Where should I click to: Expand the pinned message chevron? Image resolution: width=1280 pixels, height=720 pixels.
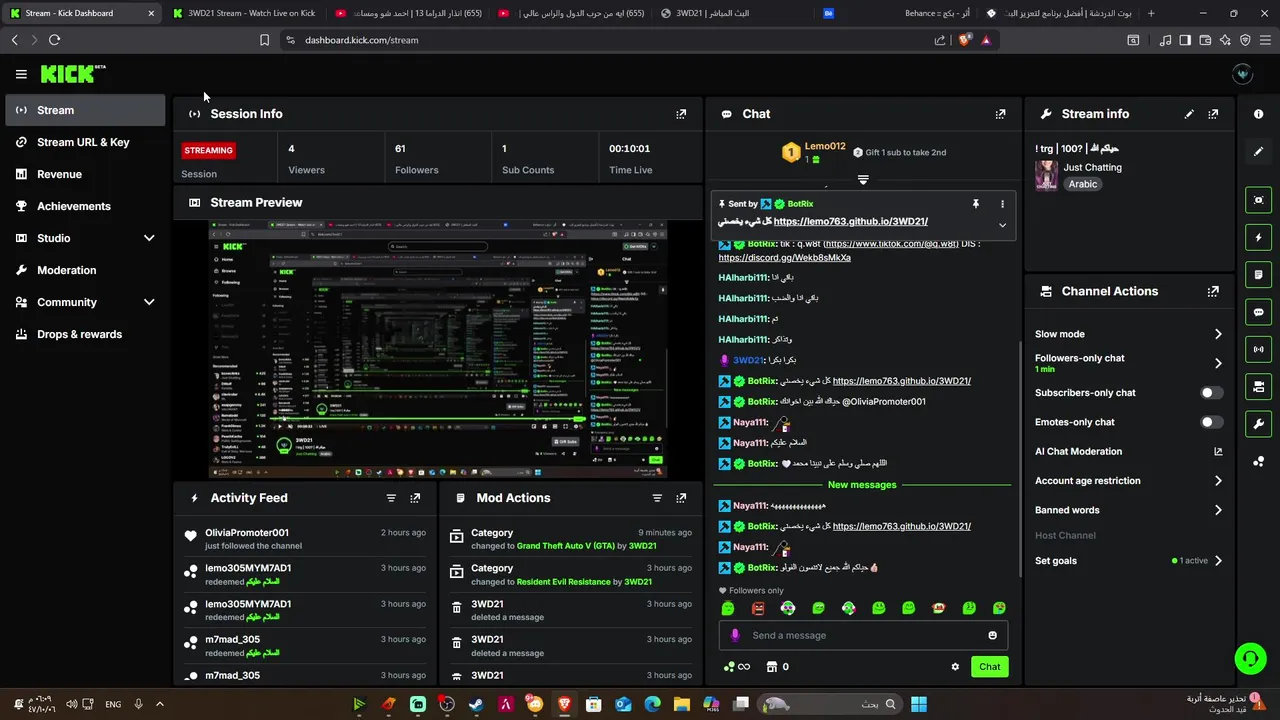1002,225
